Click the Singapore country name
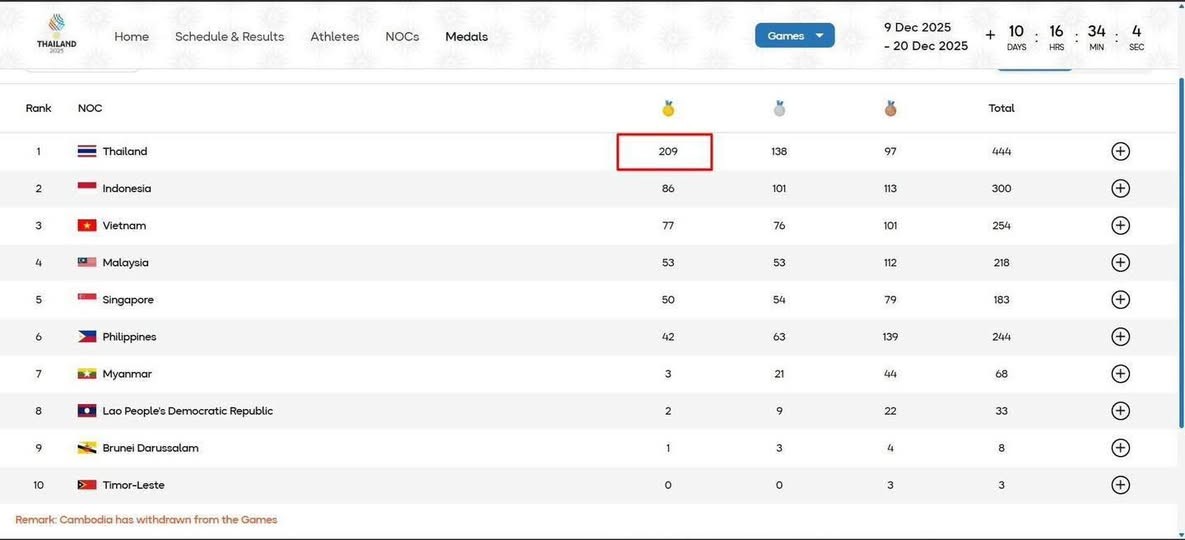Viewport: 1185px width, 540px height. coord(128,300)
